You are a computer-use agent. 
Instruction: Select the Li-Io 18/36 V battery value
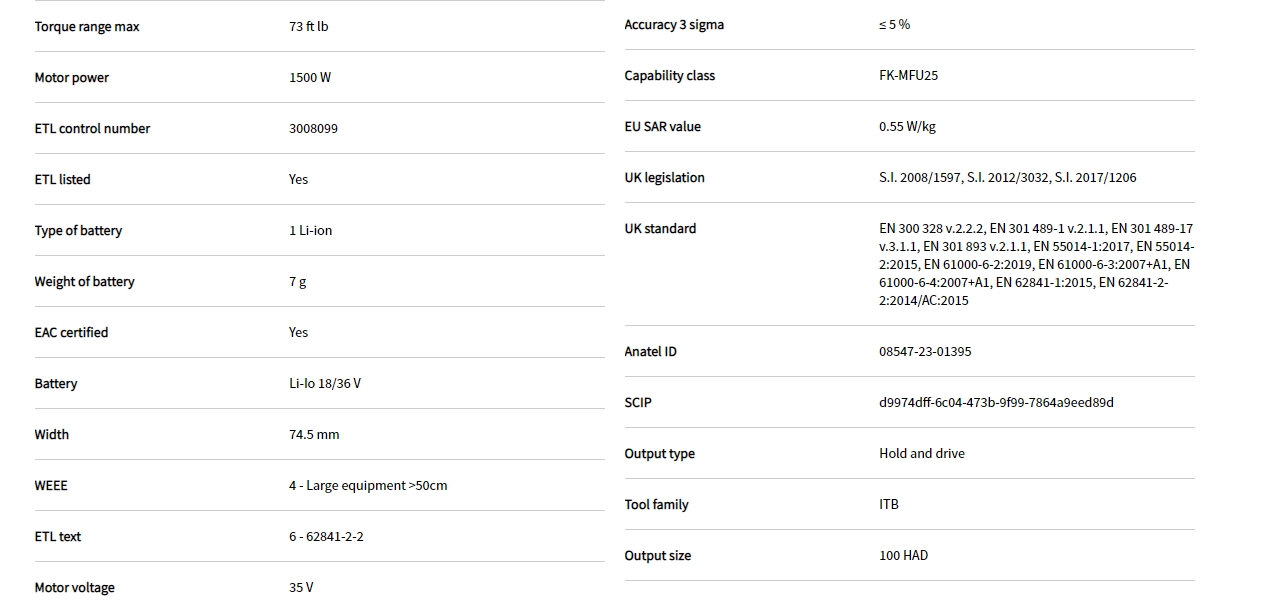click(x=325, y=384)
